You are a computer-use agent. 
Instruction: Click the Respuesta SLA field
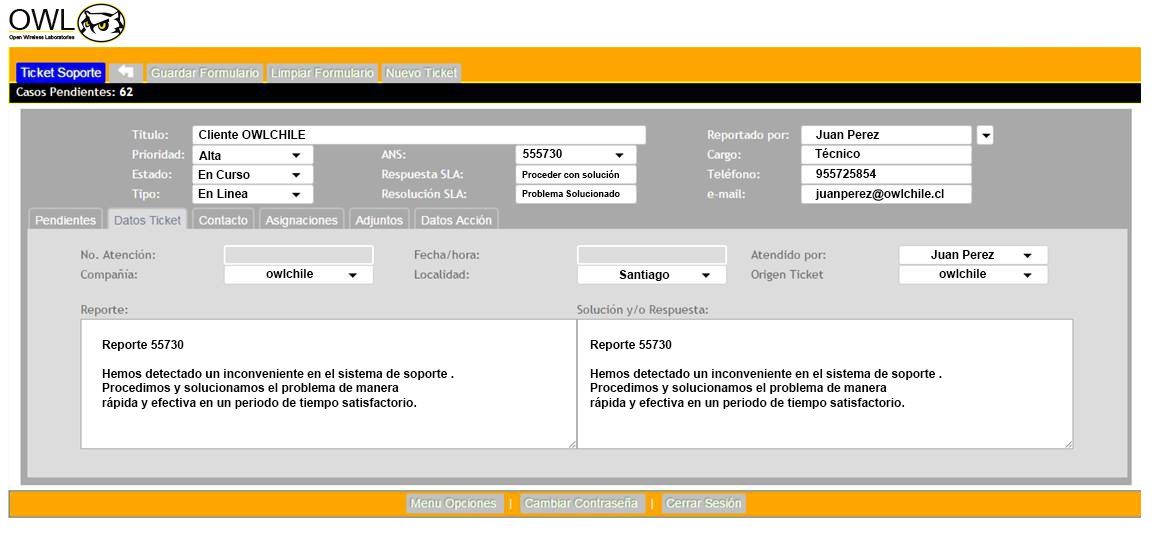(576, 174)
